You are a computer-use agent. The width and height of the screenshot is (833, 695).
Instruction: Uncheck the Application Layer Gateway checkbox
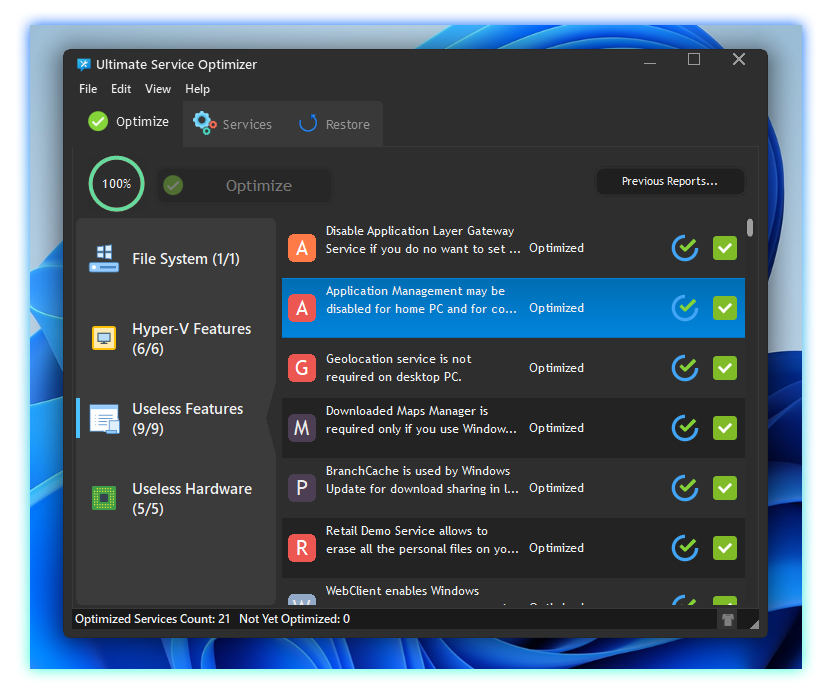pyautogui.click(x=725, y=248)
